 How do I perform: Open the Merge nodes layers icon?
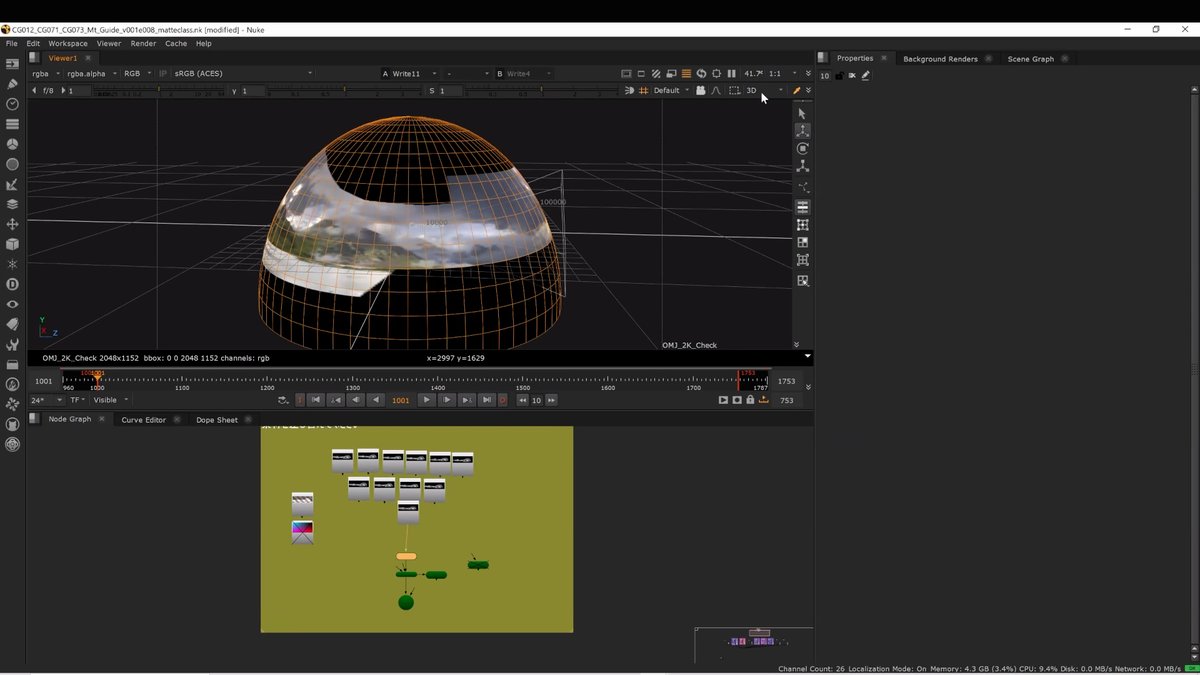[x=12, y=204]
